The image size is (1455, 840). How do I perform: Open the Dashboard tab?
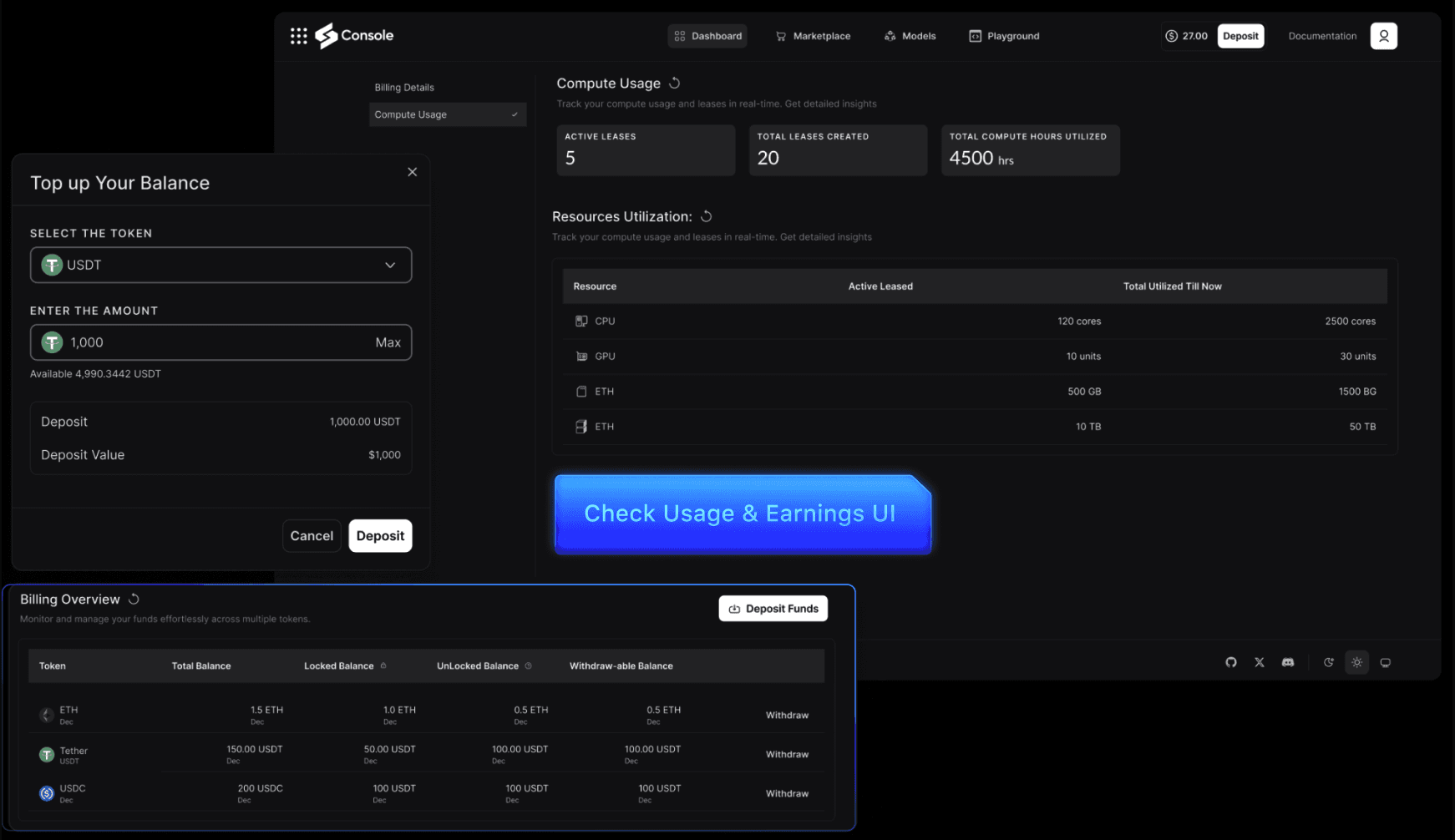(707, 36)
